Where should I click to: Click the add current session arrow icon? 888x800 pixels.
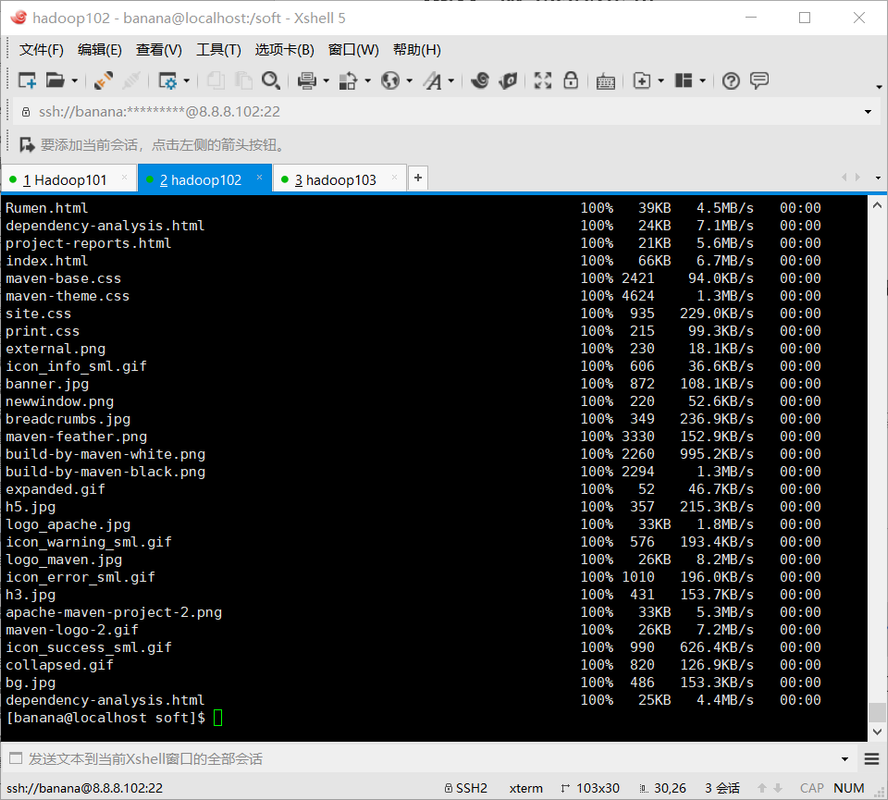27,145
